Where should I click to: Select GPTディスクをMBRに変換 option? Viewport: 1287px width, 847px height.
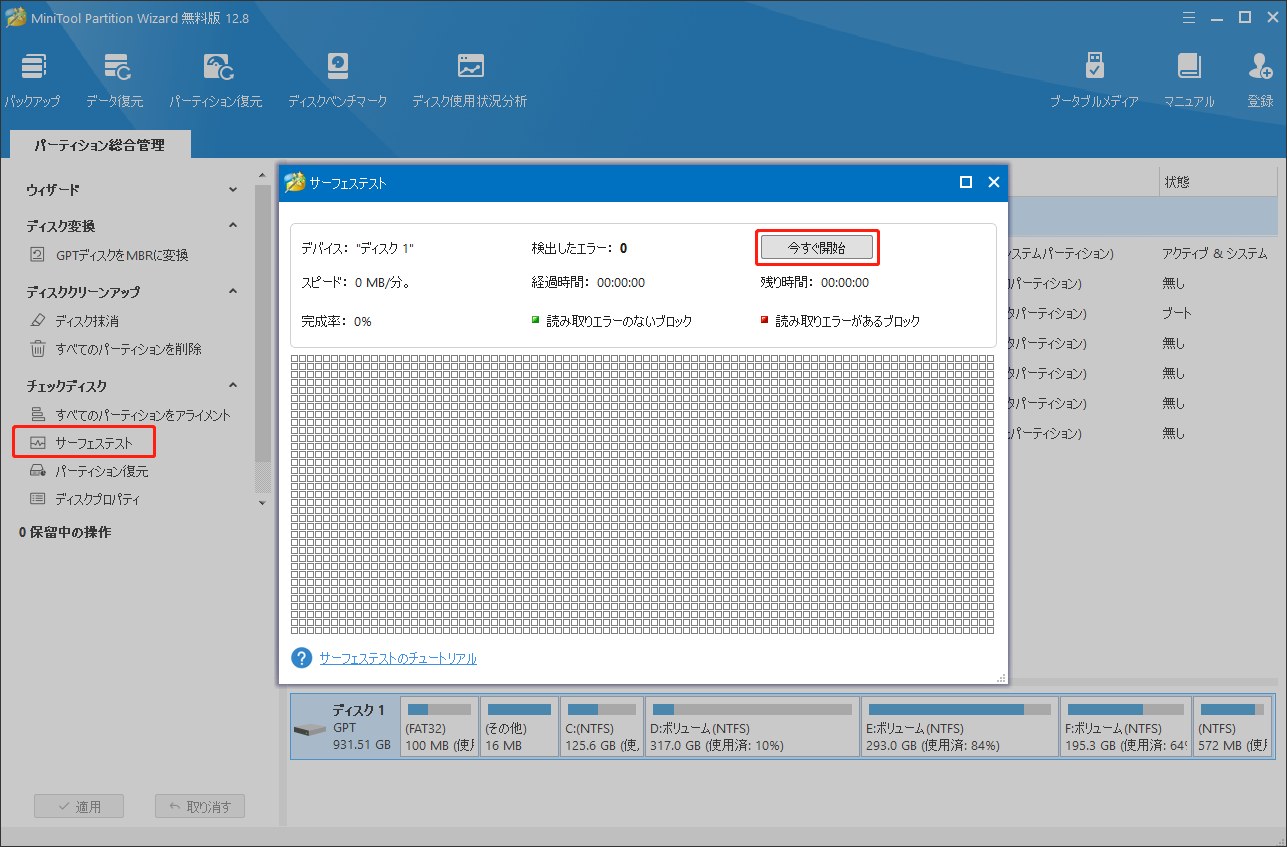(122, 255)
